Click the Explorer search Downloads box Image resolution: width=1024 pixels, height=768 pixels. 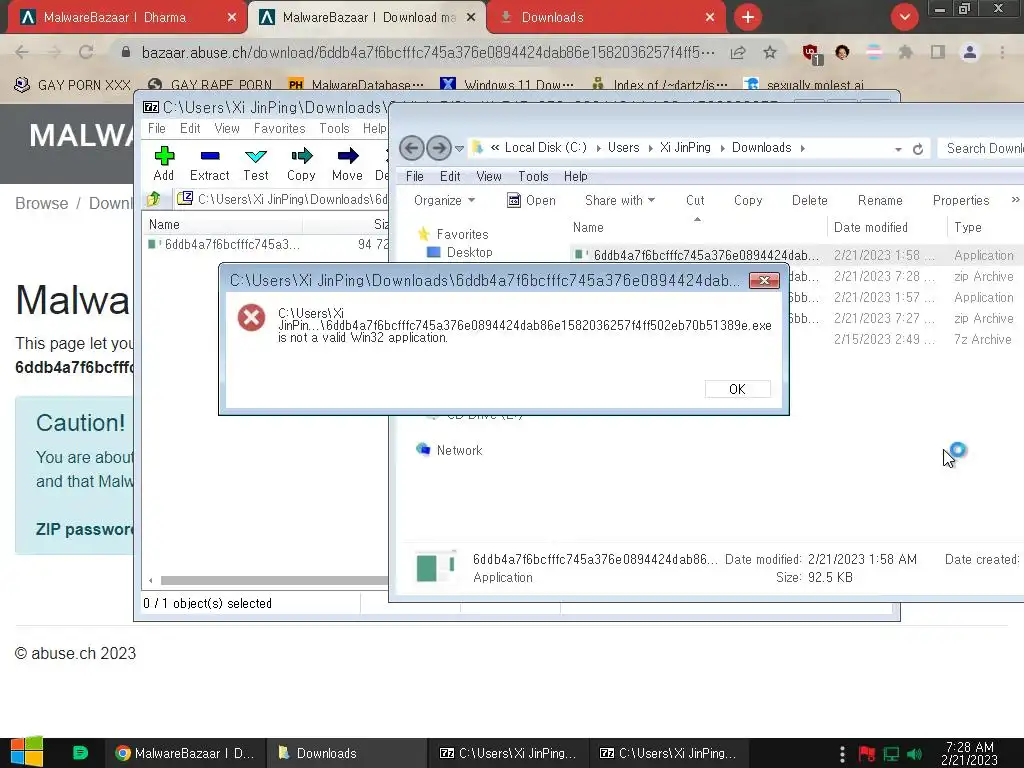[982, 148]
